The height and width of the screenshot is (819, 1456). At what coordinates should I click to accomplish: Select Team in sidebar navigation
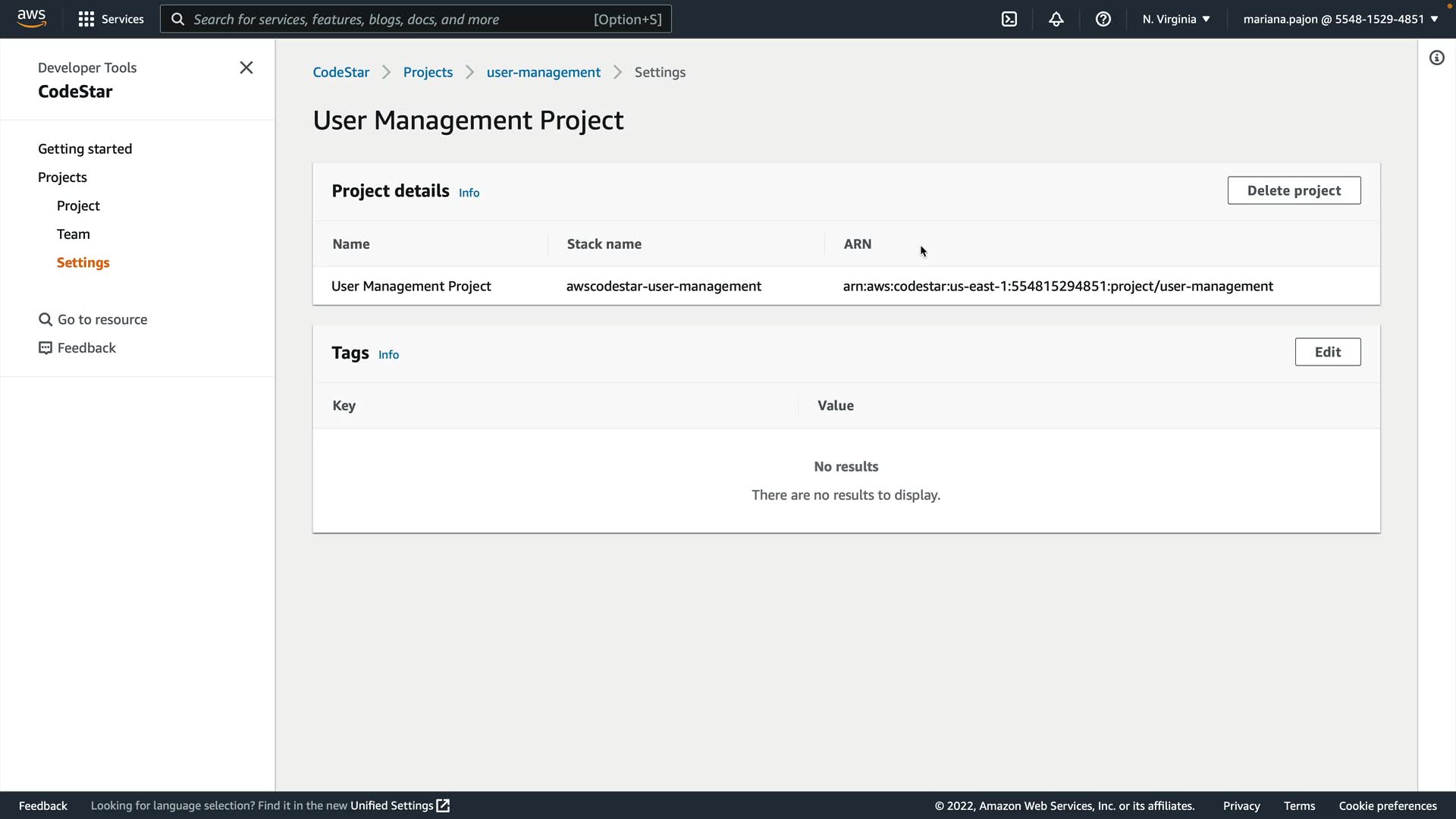point(73,234)
